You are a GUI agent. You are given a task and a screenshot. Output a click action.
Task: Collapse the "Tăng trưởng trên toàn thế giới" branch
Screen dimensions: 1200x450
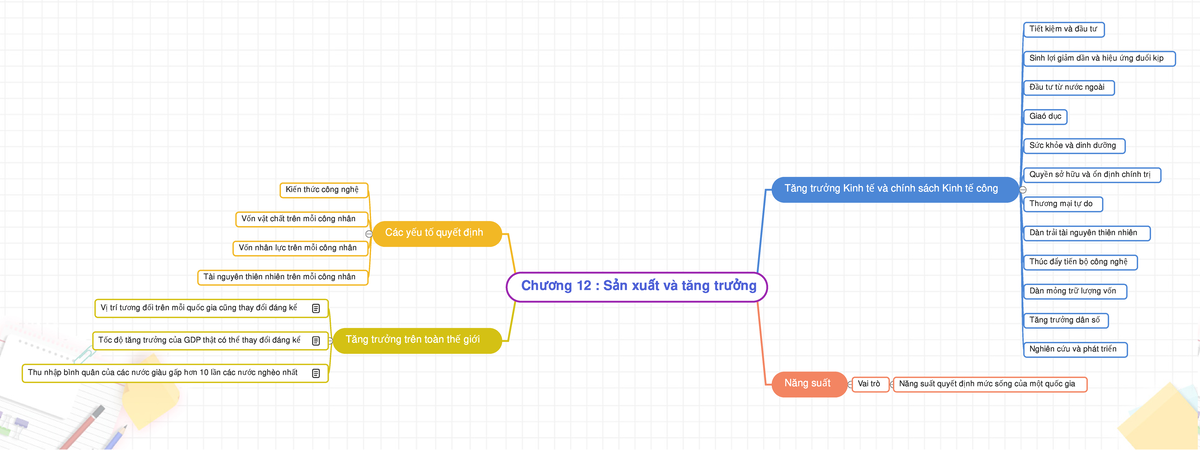[331, 340]
